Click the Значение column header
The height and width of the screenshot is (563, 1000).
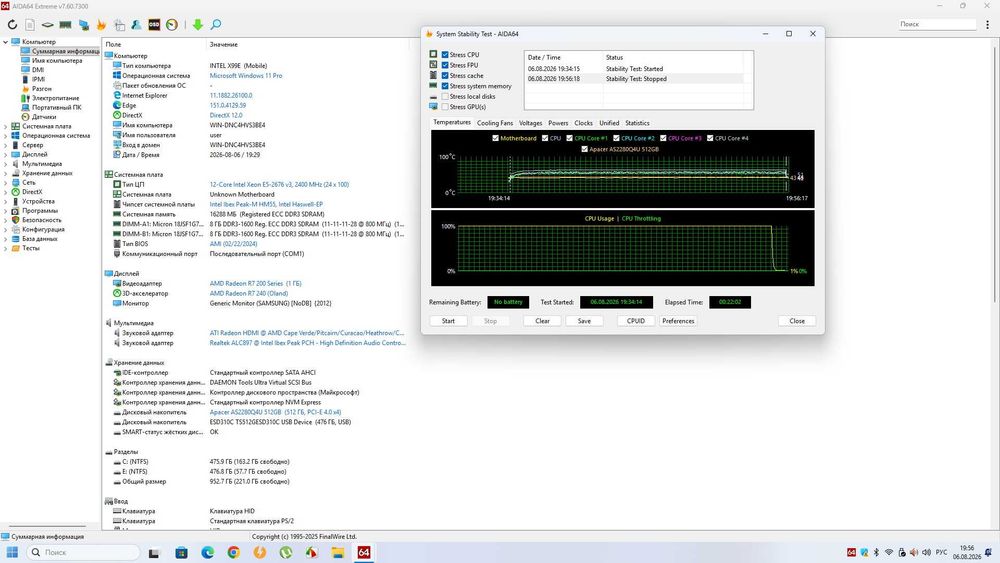[224, 45]
